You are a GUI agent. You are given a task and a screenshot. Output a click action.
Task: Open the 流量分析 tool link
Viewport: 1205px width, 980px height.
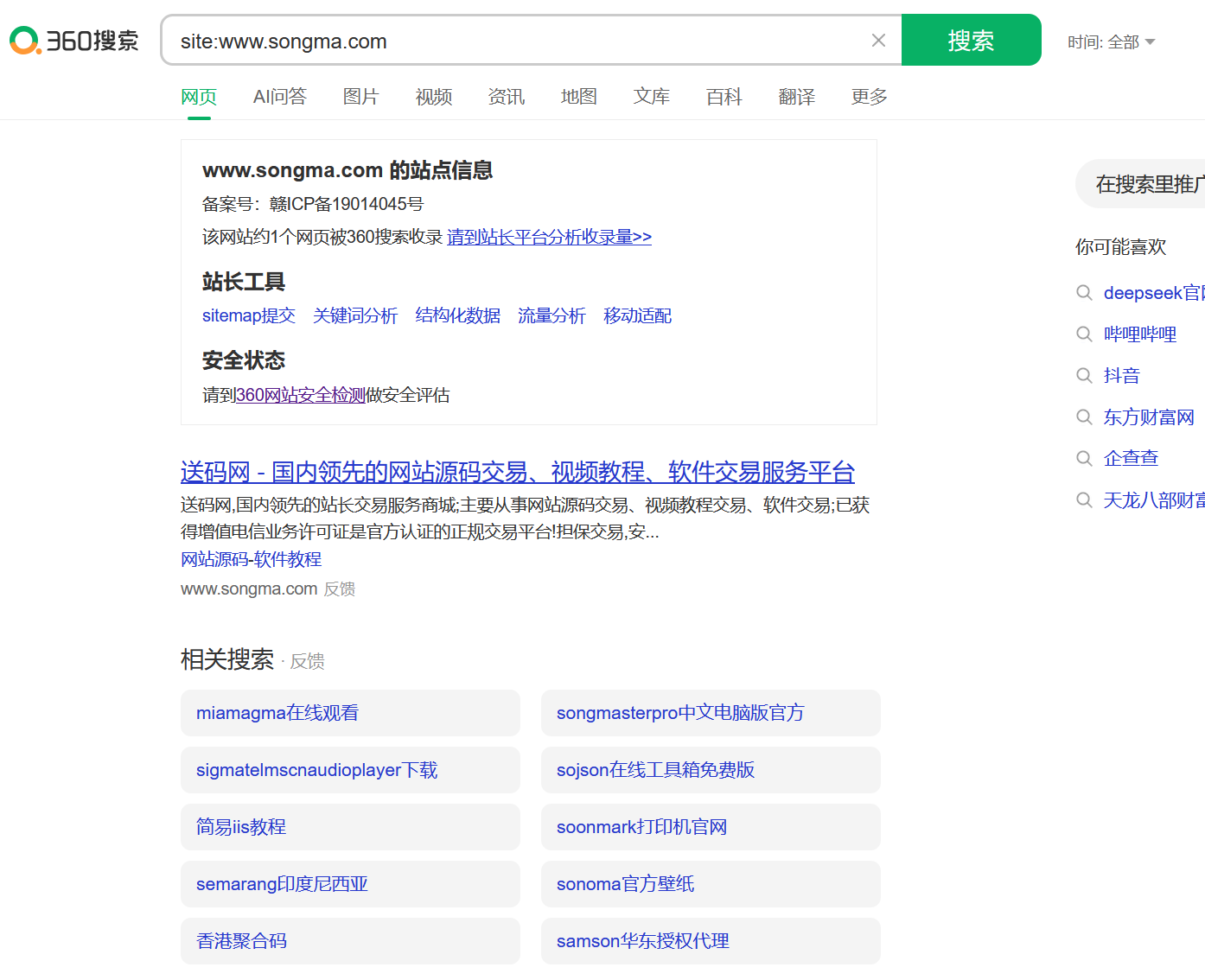(551, 315)
